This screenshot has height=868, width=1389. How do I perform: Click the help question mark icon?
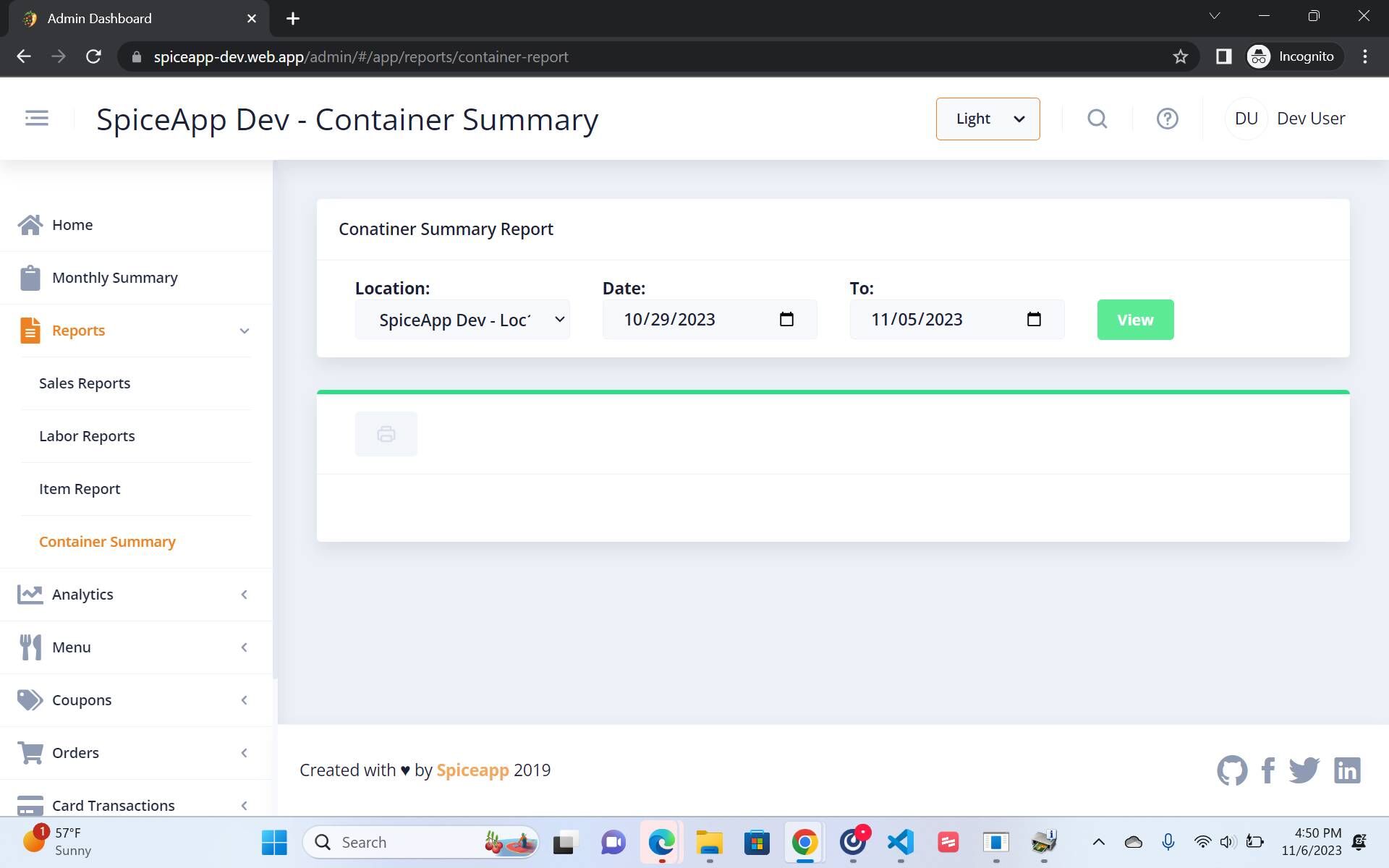pyautogui.click(x=1167, y=119)
